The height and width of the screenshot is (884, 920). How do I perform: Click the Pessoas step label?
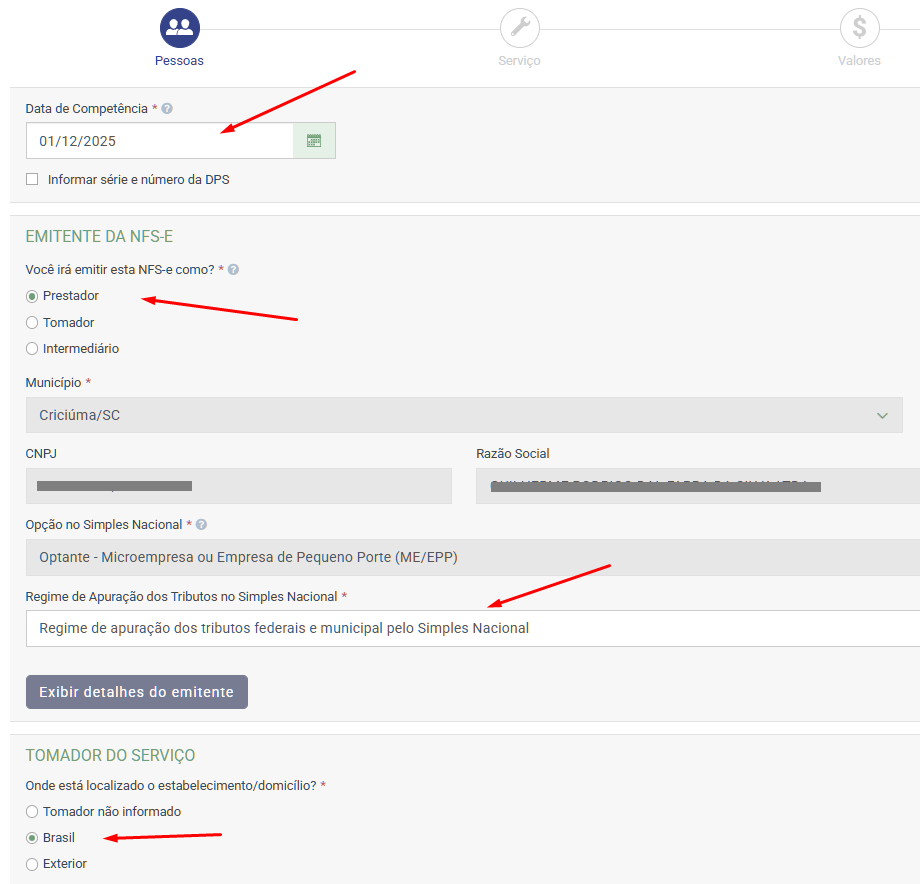(x=179, y=61)
